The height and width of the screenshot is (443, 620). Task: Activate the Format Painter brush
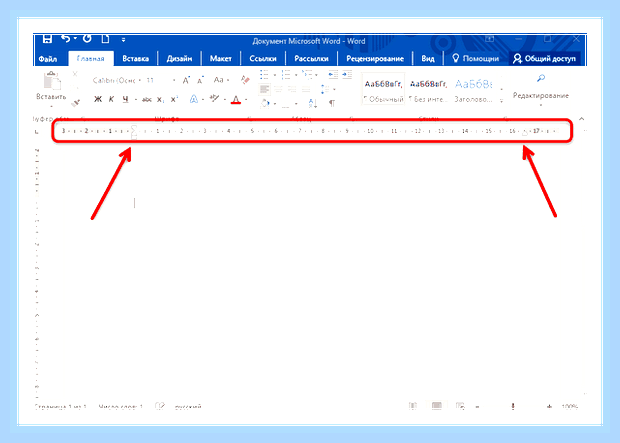click(75, 103)
